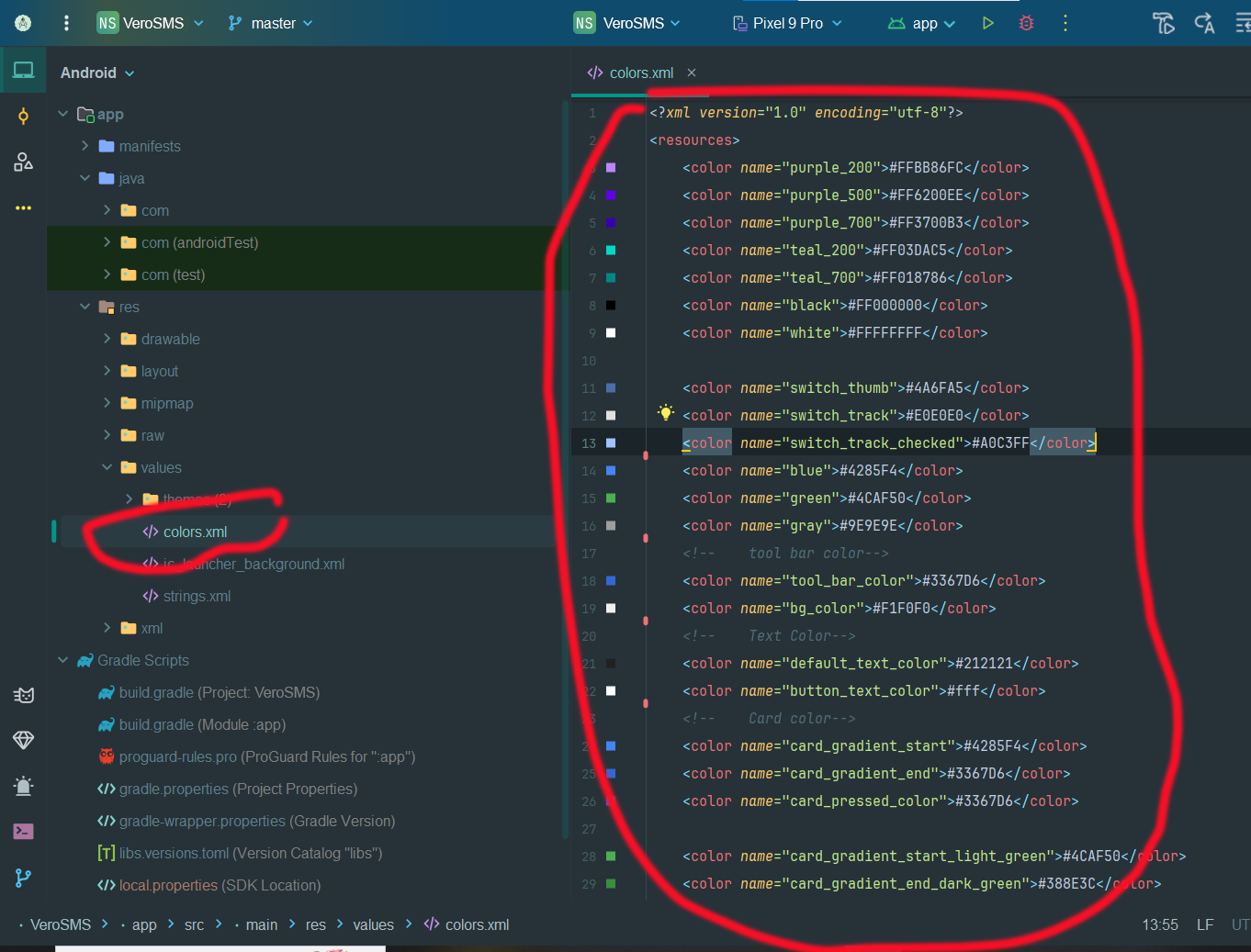Open the main menu vertical dots
This screenshot has height=952, width=1251.
(x=65, y=23)
